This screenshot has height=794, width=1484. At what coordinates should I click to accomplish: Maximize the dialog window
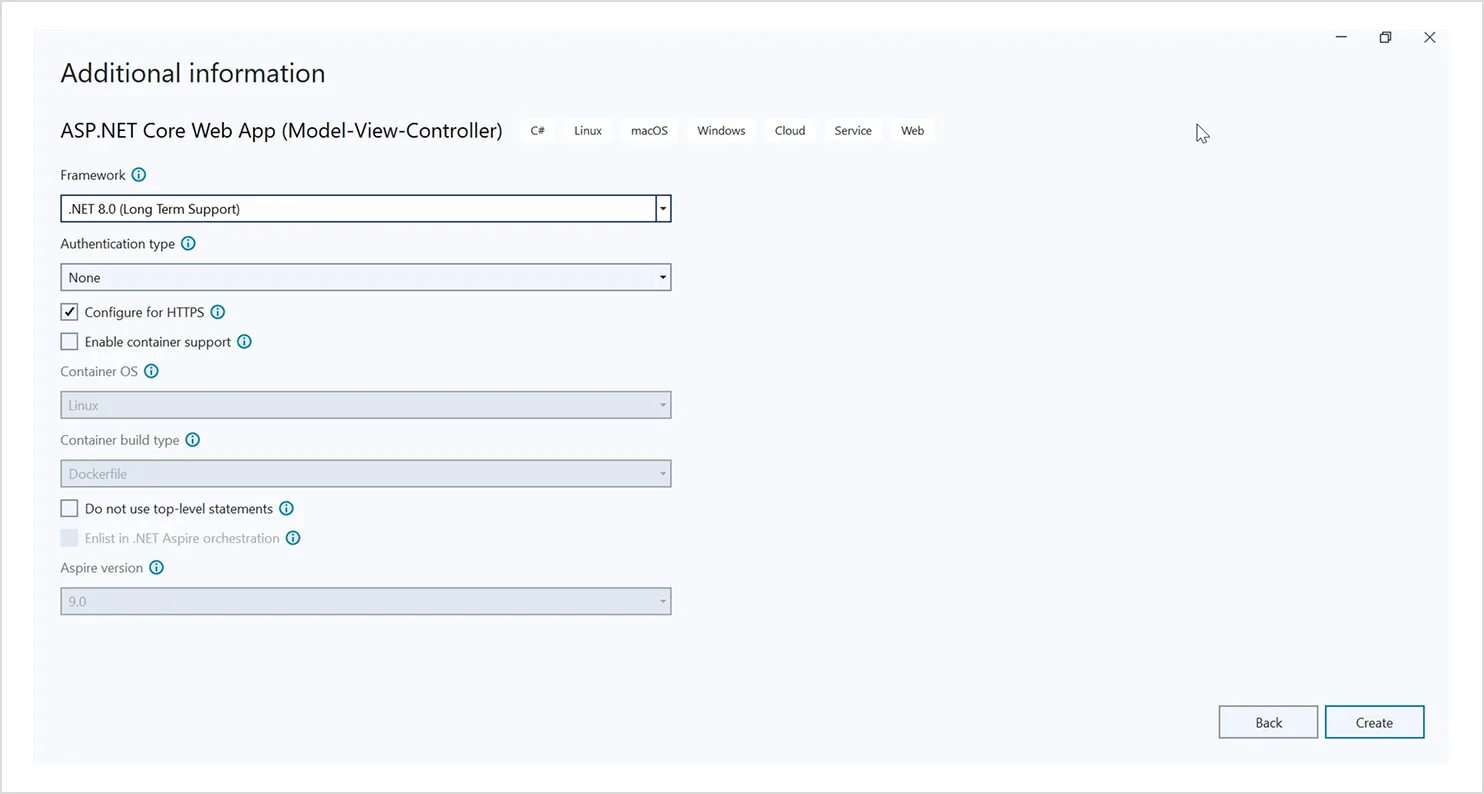click(x=1385, y=38)
